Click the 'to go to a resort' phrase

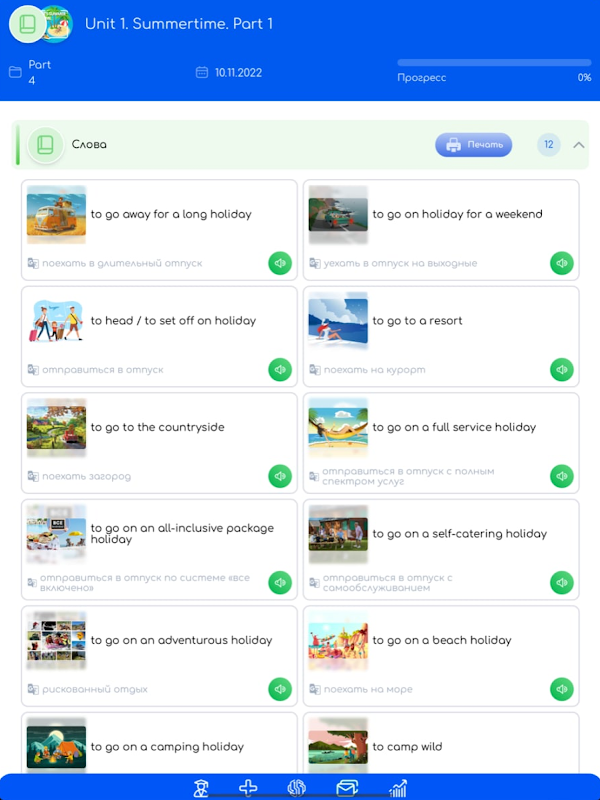(417, 321)
